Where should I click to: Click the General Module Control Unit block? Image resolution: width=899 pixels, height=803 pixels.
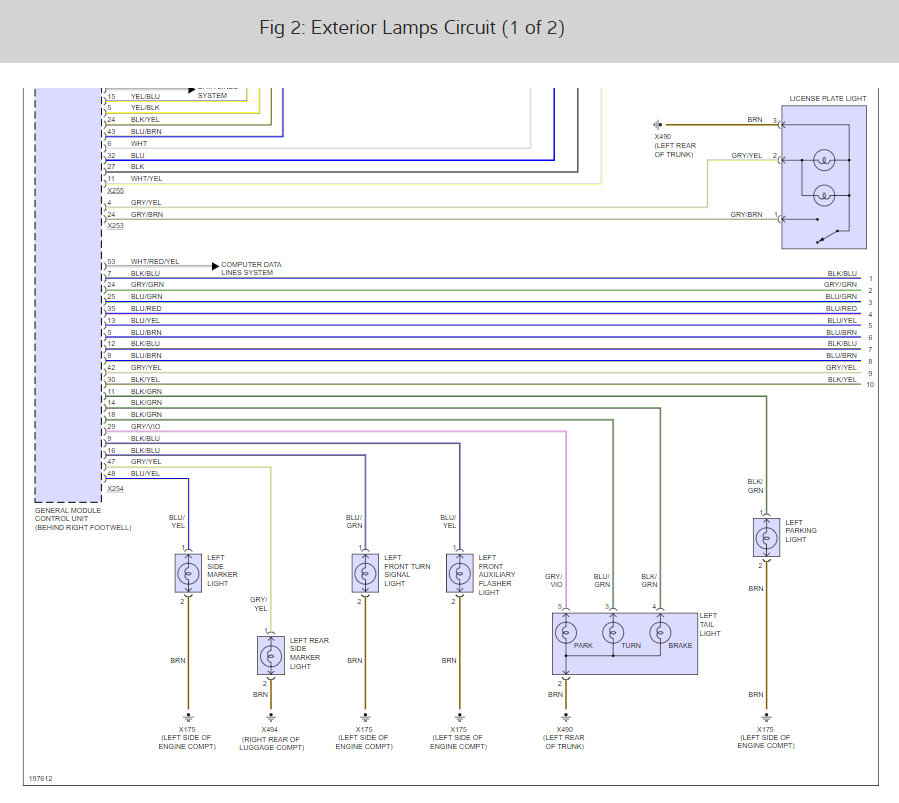pyautogui.click(x=68, y=300)
